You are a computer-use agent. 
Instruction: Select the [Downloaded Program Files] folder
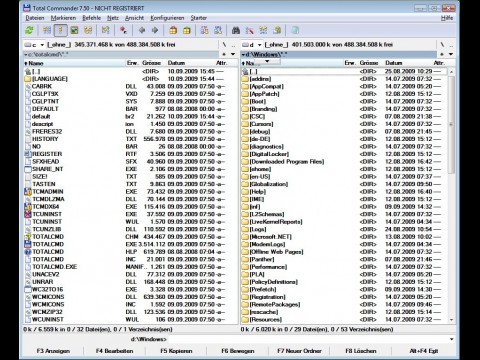pyautogui.click(x=345, y=162)
